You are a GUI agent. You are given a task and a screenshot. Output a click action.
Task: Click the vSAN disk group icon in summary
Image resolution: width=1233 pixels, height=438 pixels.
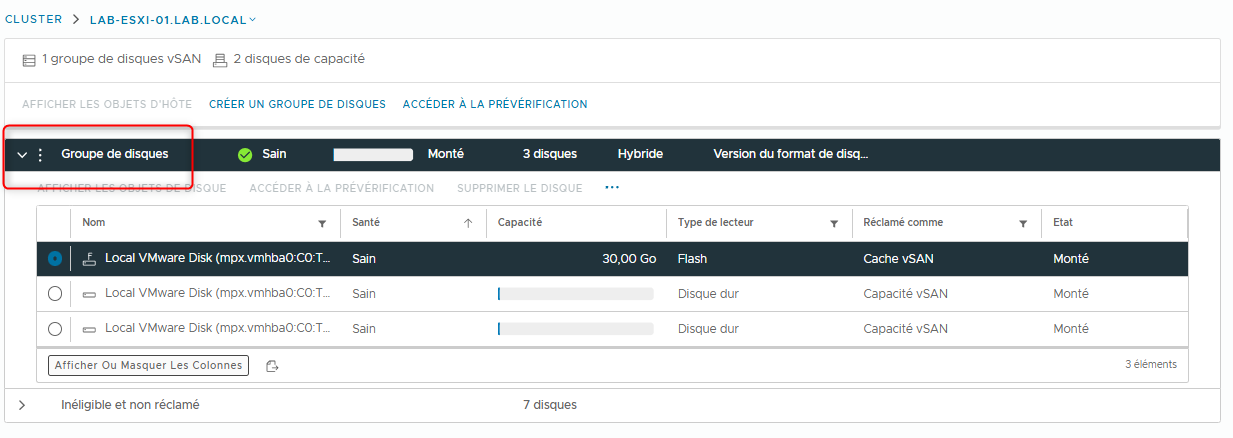point(29,60)
